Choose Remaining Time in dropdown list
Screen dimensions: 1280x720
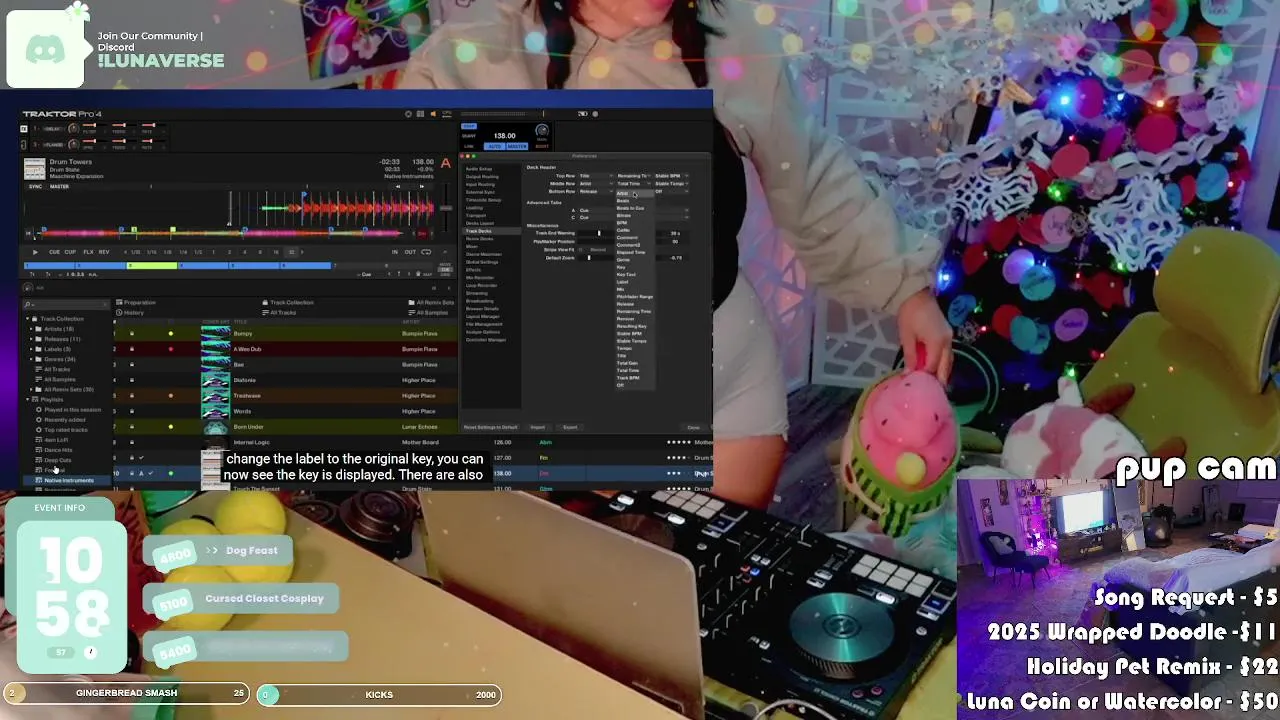pos(634,311)
